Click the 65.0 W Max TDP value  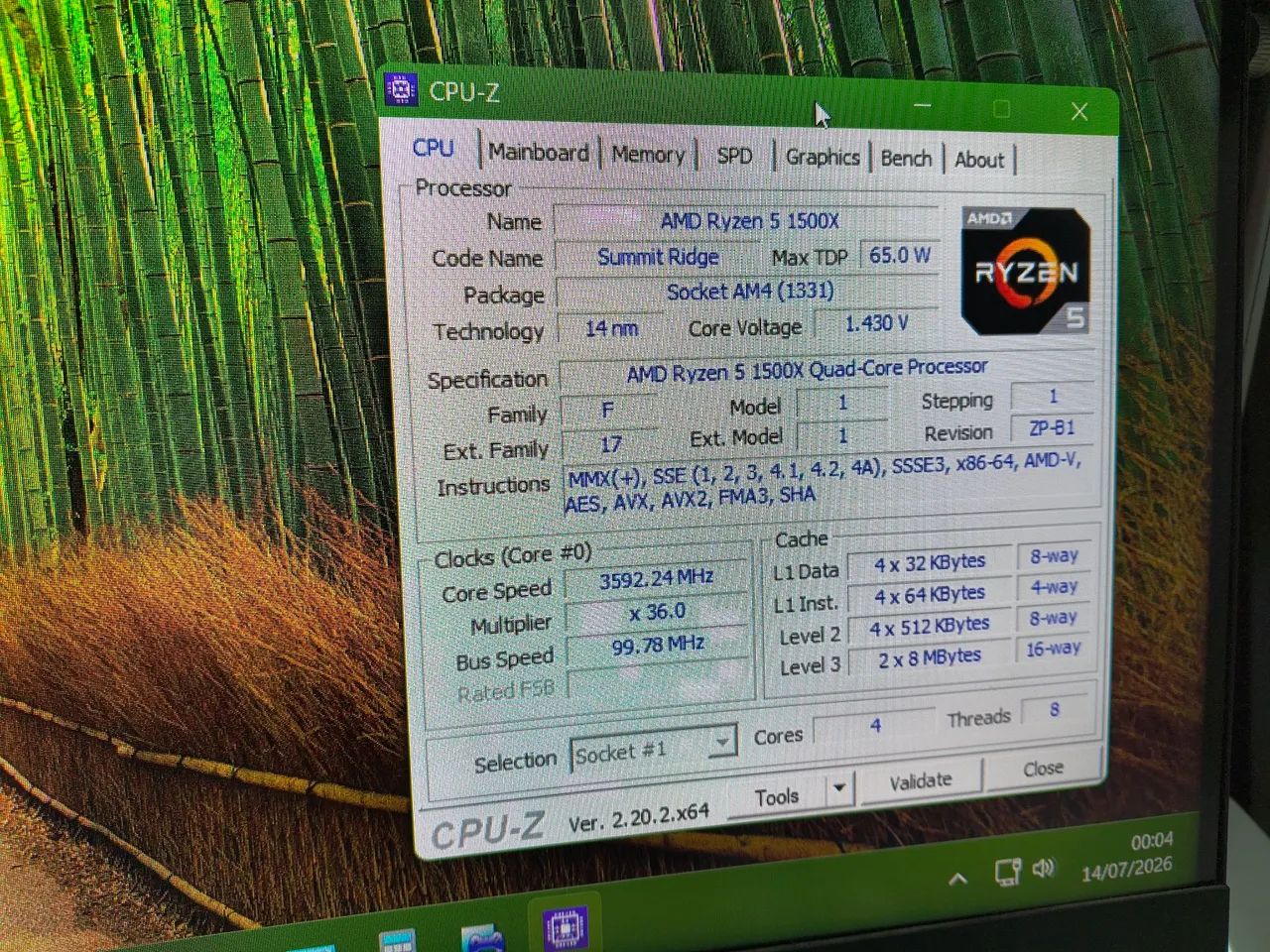pos(899,255)
